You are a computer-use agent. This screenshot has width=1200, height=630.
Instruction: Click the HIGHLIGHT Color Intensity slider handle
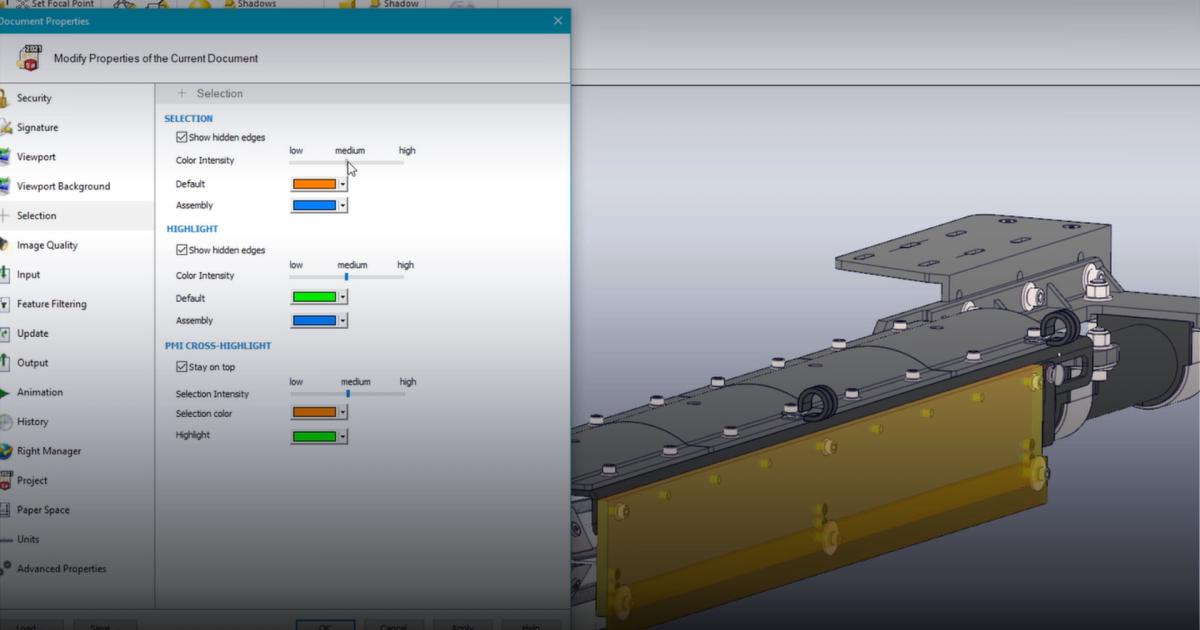[x=346, y=276]
